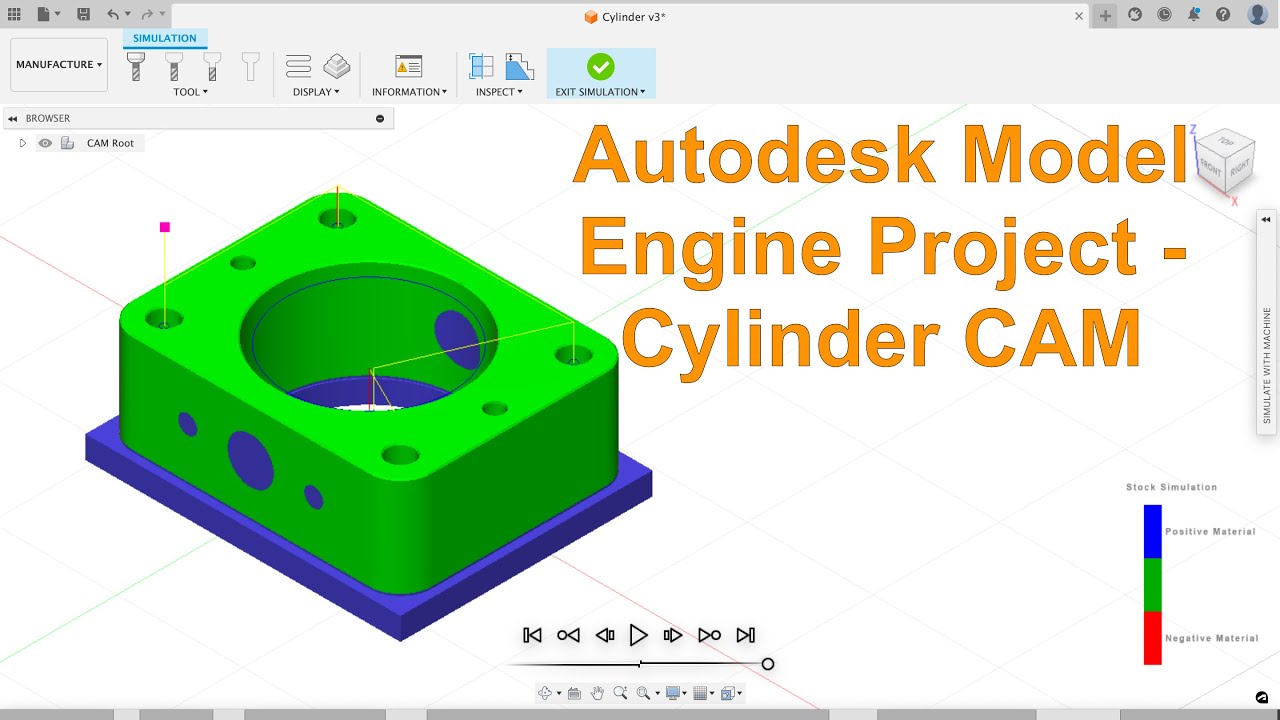Click the first tool icon with dark holder

point(136,67)
